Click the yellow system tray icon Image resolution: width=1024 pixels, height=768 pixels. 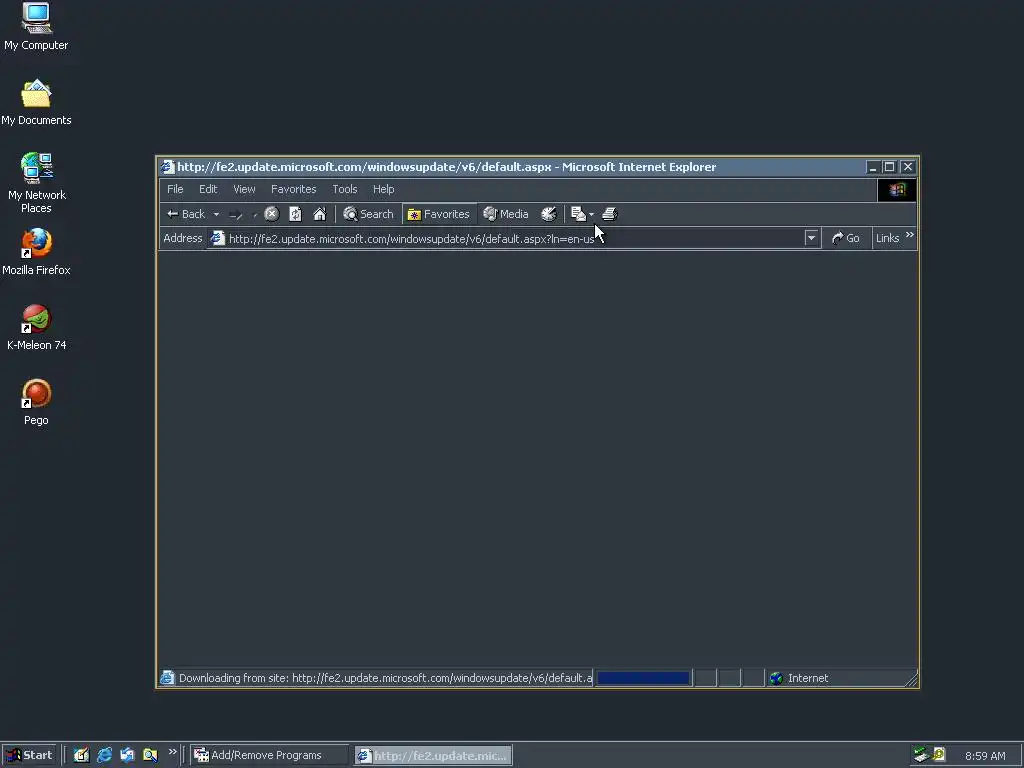(x=939, y=754)
